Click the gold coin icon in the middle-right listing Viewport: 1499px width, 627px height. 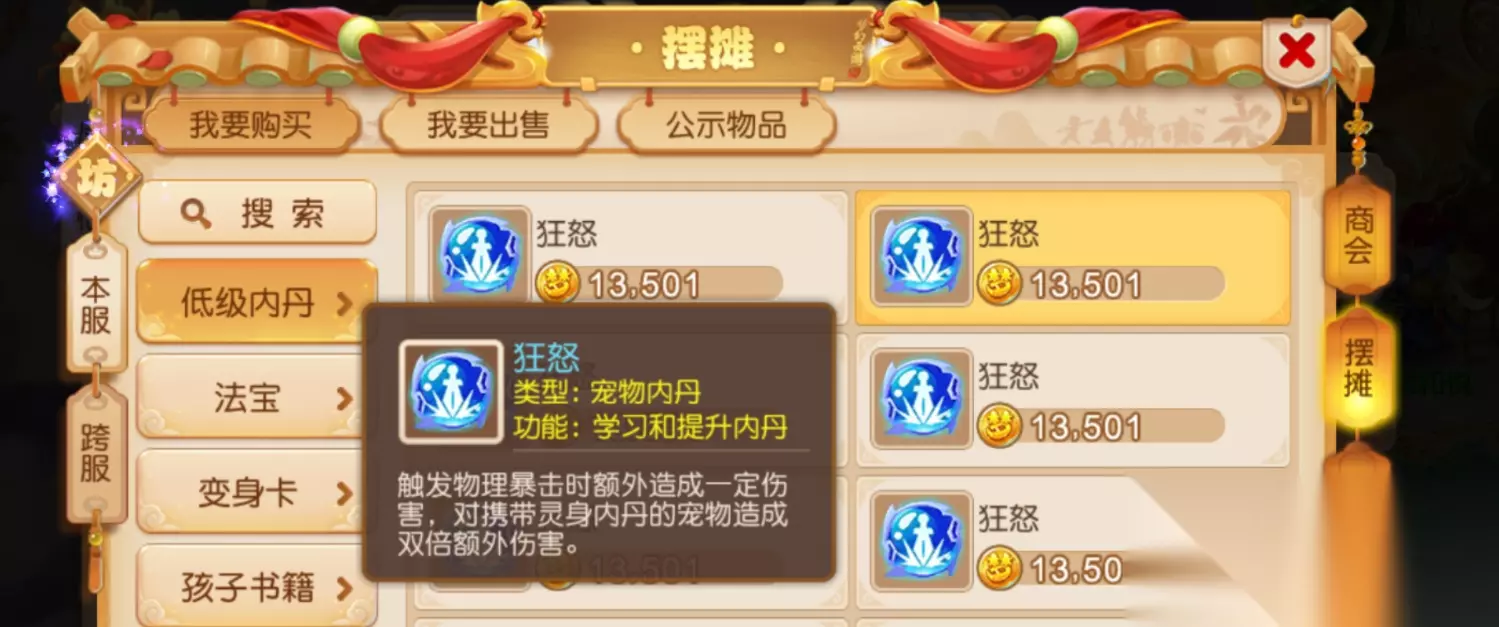point(999,427)
